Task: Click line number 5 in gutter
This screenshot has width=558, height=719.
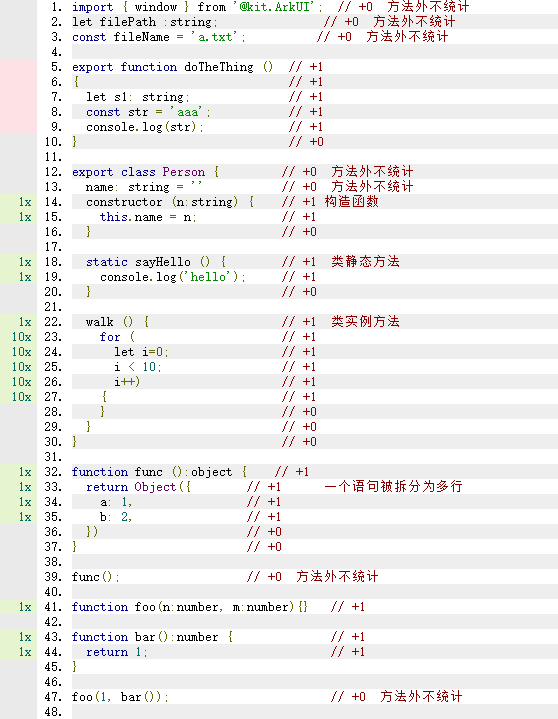Action: [x=56, y=67]
